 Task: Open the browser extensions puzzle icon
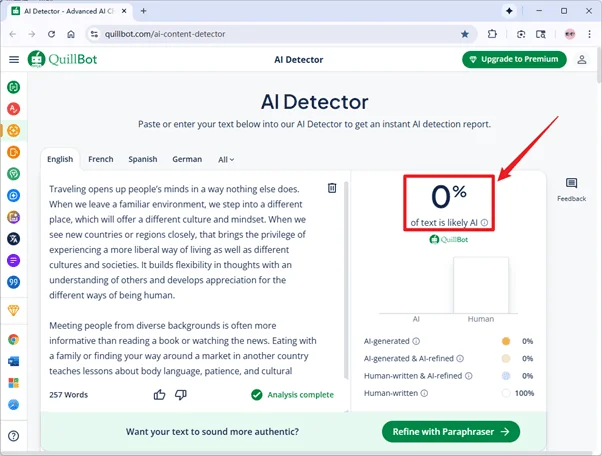492,34
